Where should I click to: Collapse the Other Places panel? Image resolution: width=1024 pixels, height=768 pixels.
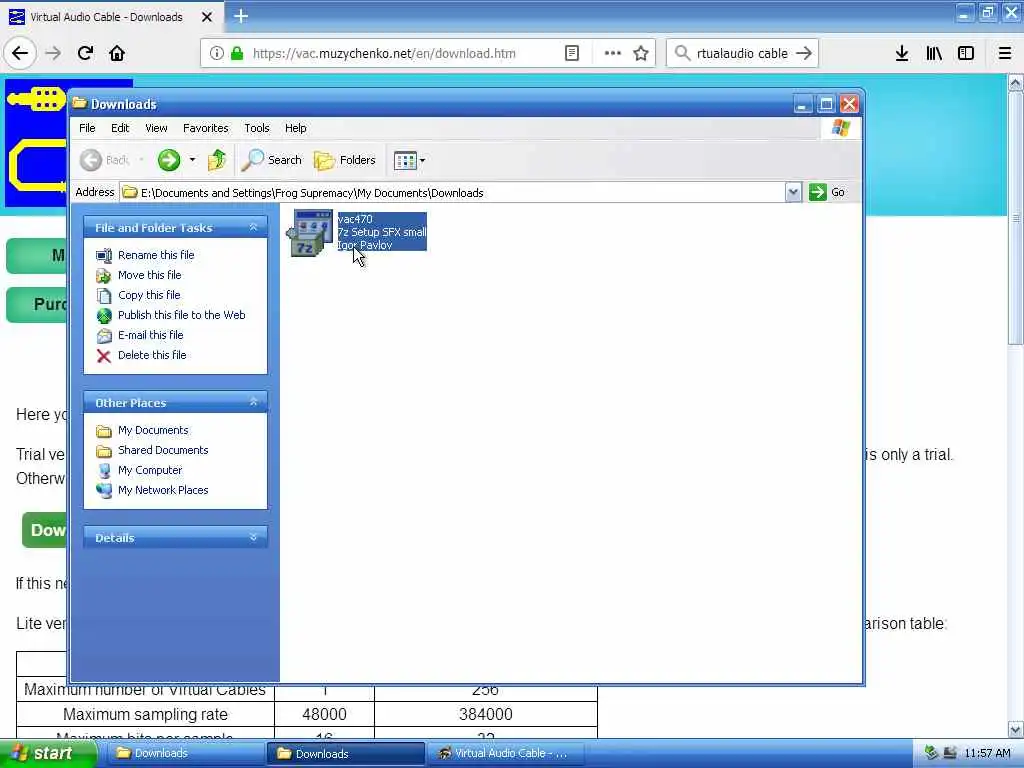tap(253, 402)
